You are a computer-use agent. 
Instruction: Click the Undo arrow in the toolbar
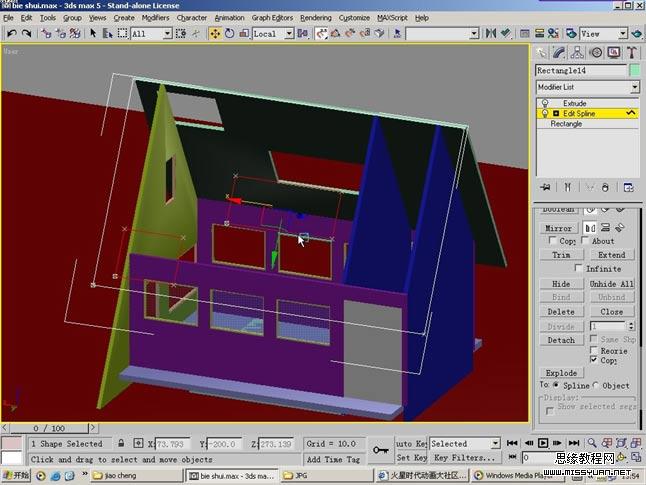[12, 33]
